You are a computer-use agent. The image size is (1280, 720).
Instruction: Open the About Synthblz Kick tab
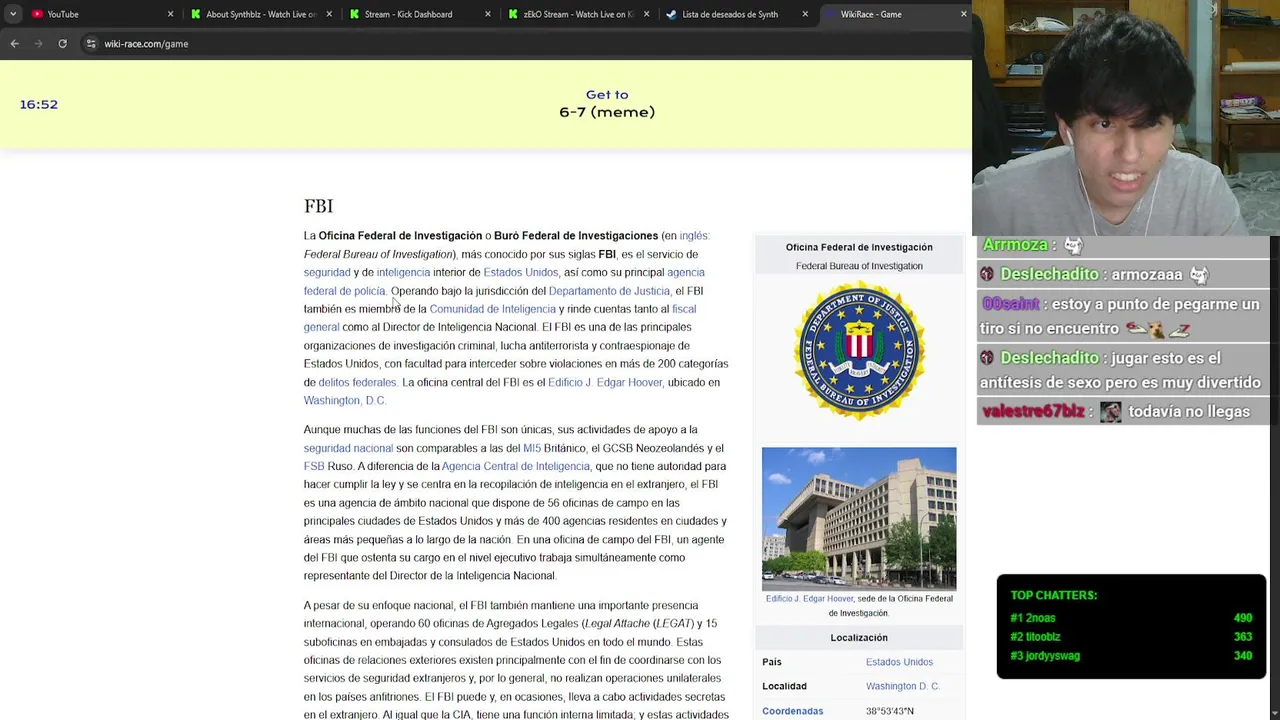(260, 14)
